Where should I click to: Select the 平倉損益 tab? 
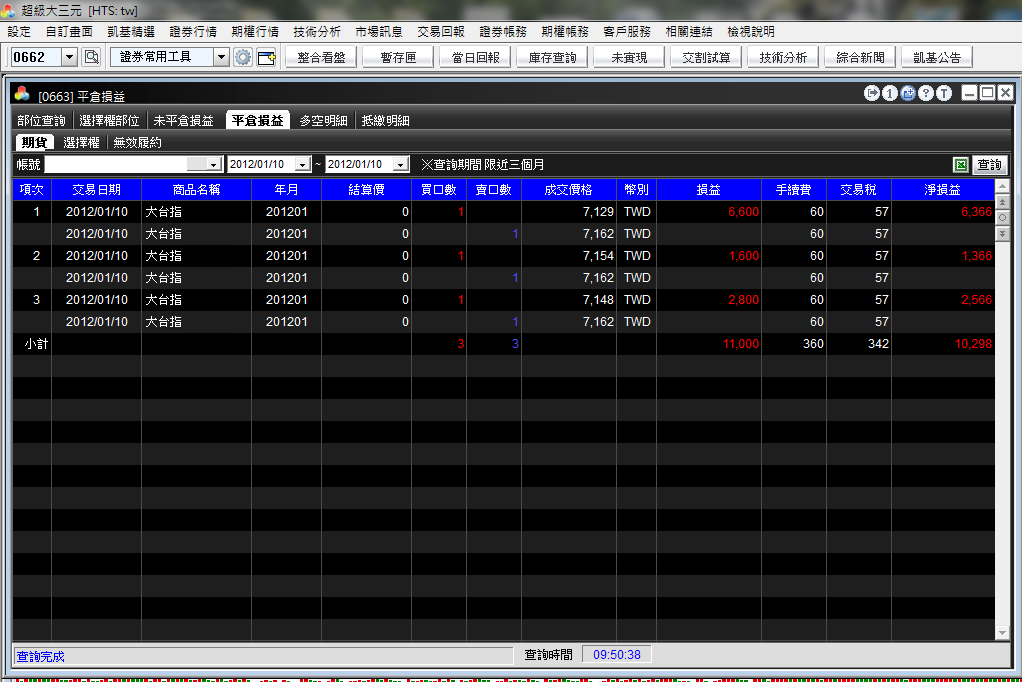point(258,121)
